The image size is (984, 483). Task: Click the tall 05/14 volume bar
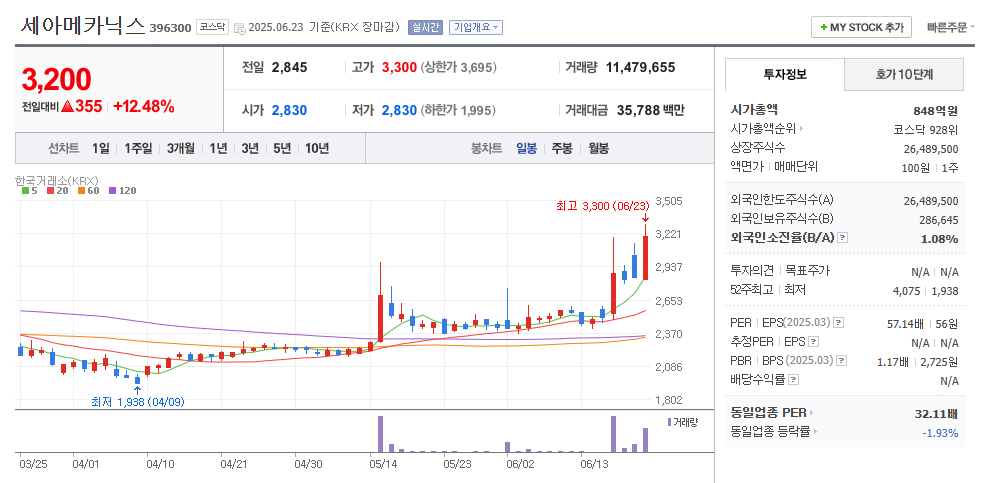tap(380, 433)
